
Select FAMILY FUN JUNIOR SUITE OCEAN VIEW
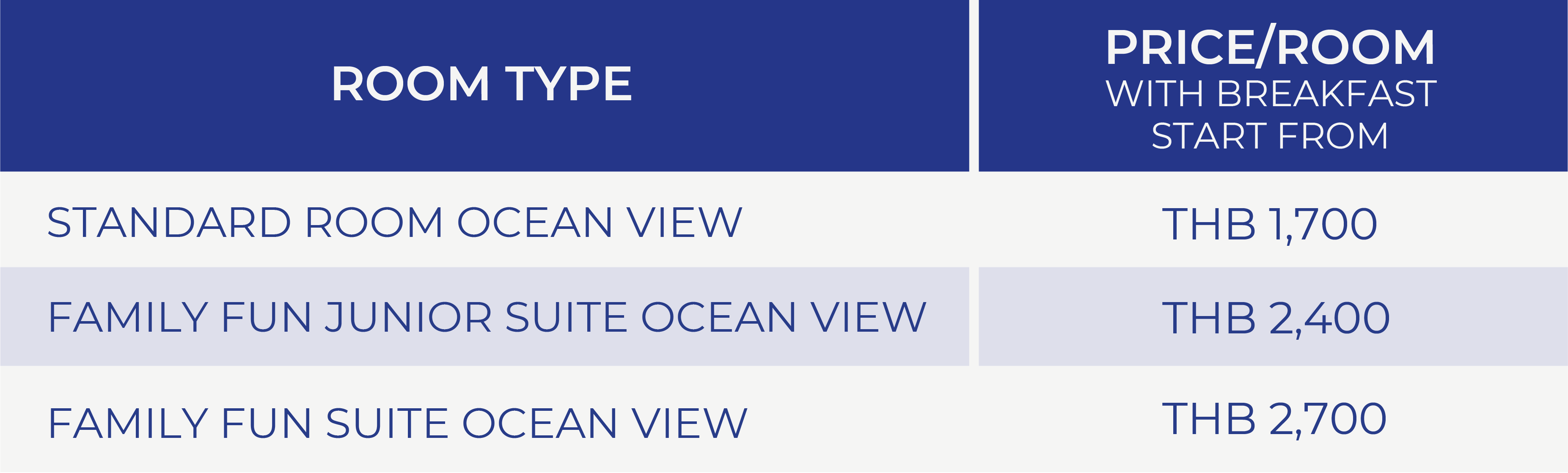(487, 317)
